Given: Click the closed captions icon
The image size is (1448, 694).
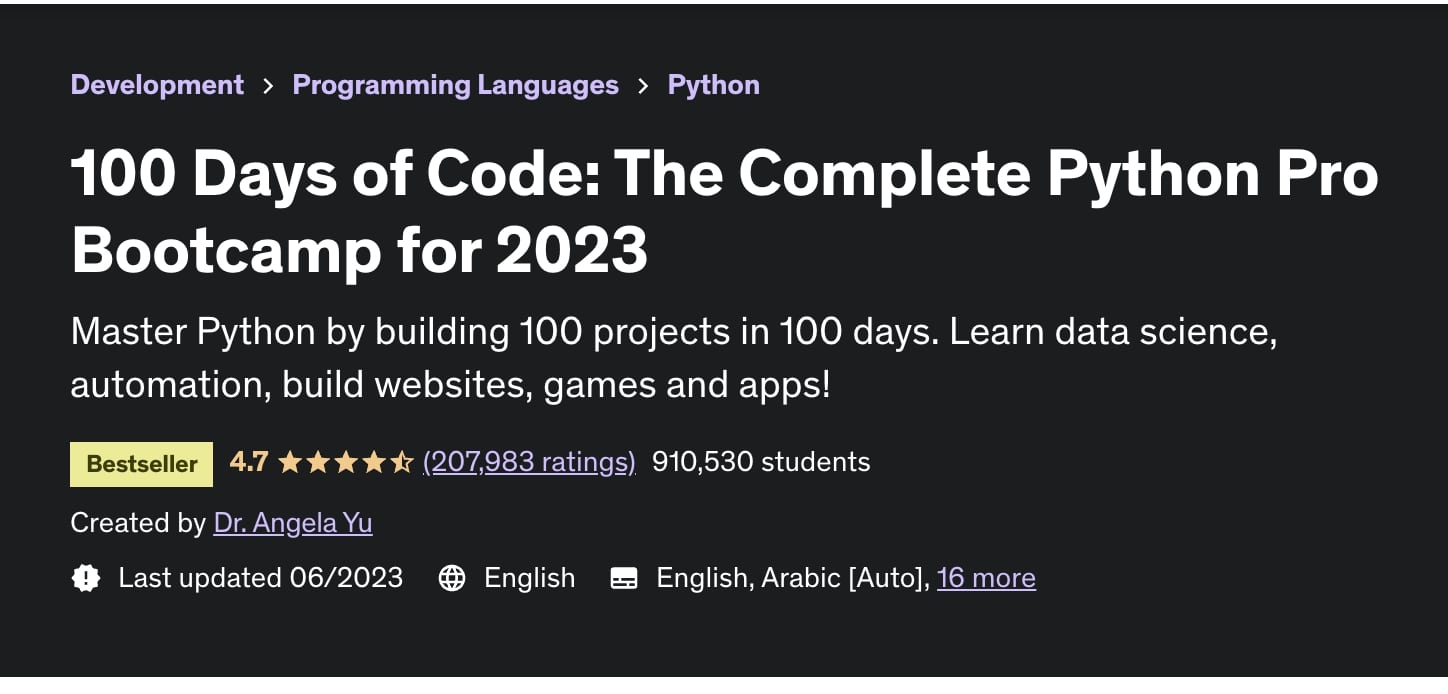Looking at the screenshot, I should tap(624, 578).
